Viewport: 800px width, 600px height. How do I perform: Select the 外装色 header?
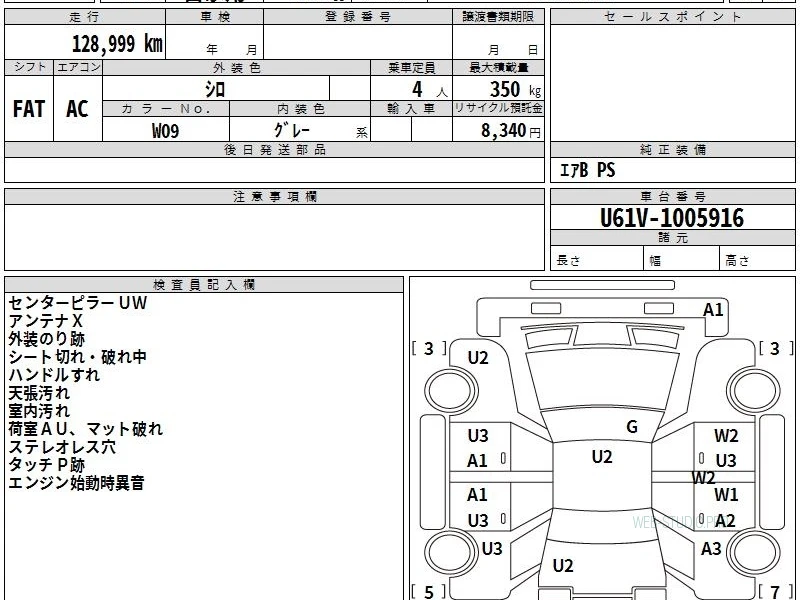pyautogui.click(x=237, y=68)
